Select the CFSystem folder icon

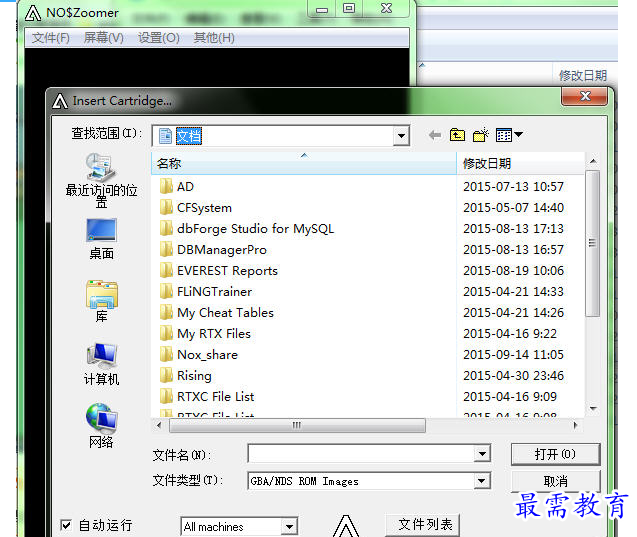166,208
